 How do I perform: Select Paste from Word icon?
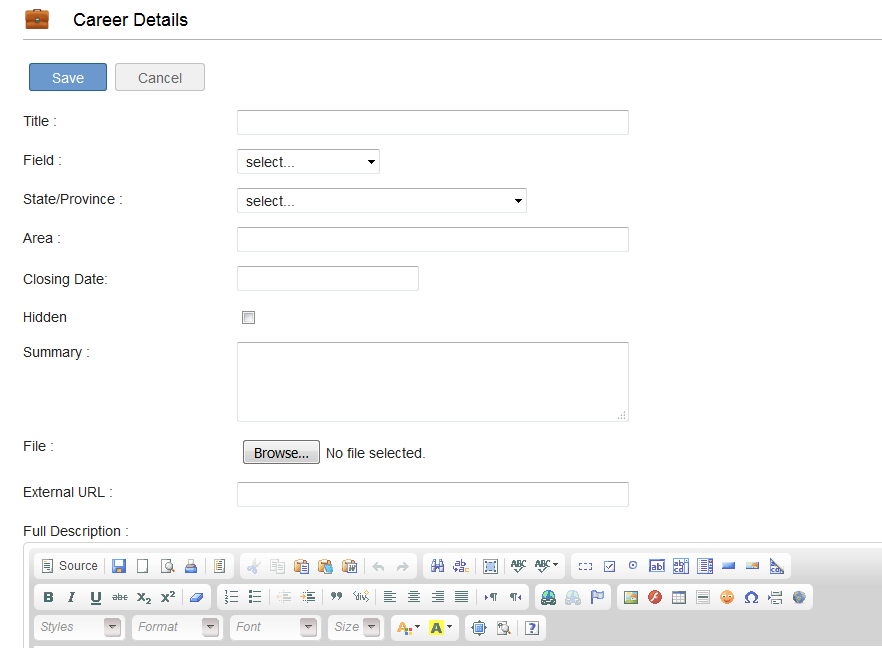(x=350, y=566)
